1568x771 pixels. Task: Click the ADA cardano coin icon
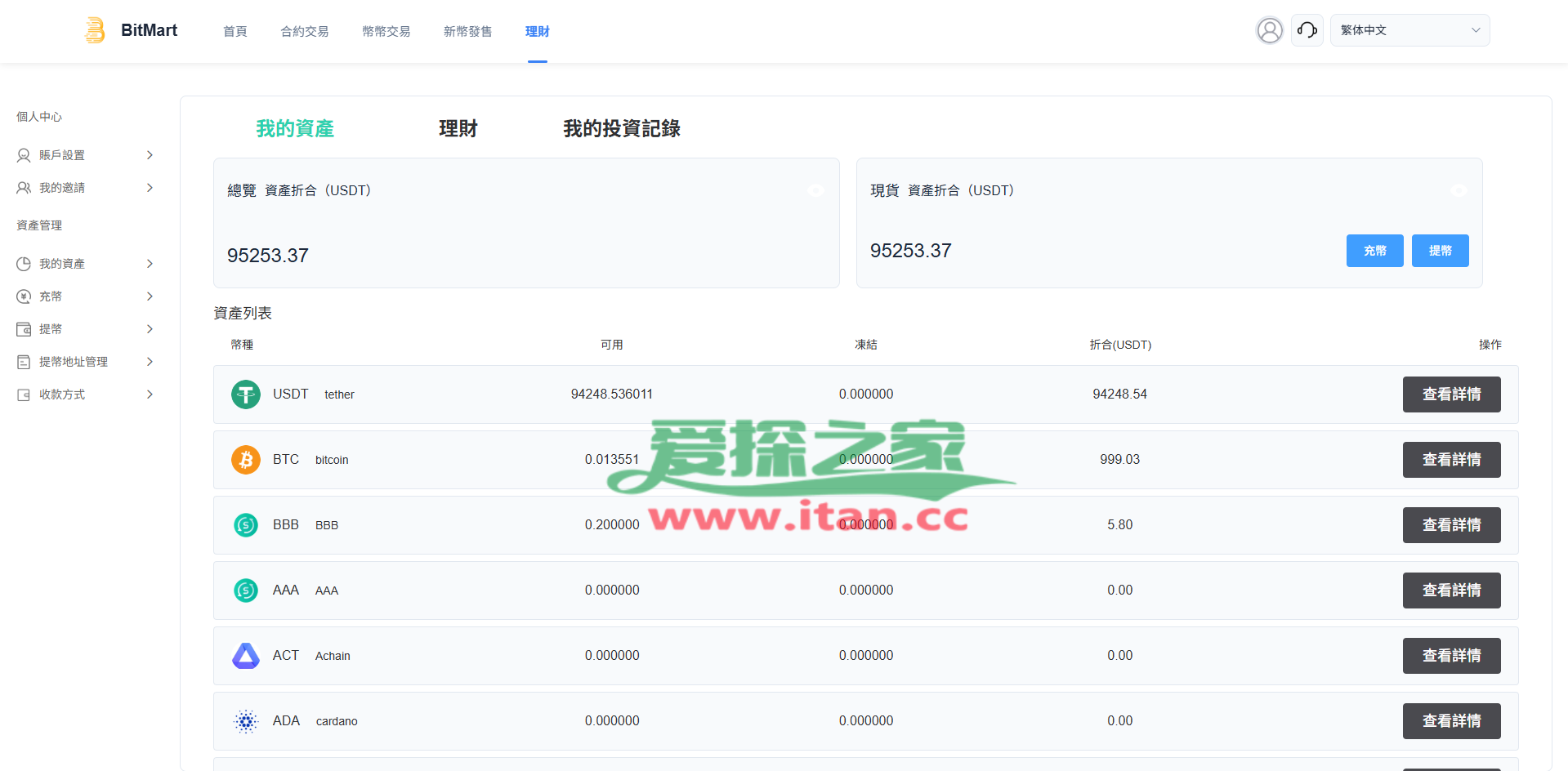pos(245,721)
